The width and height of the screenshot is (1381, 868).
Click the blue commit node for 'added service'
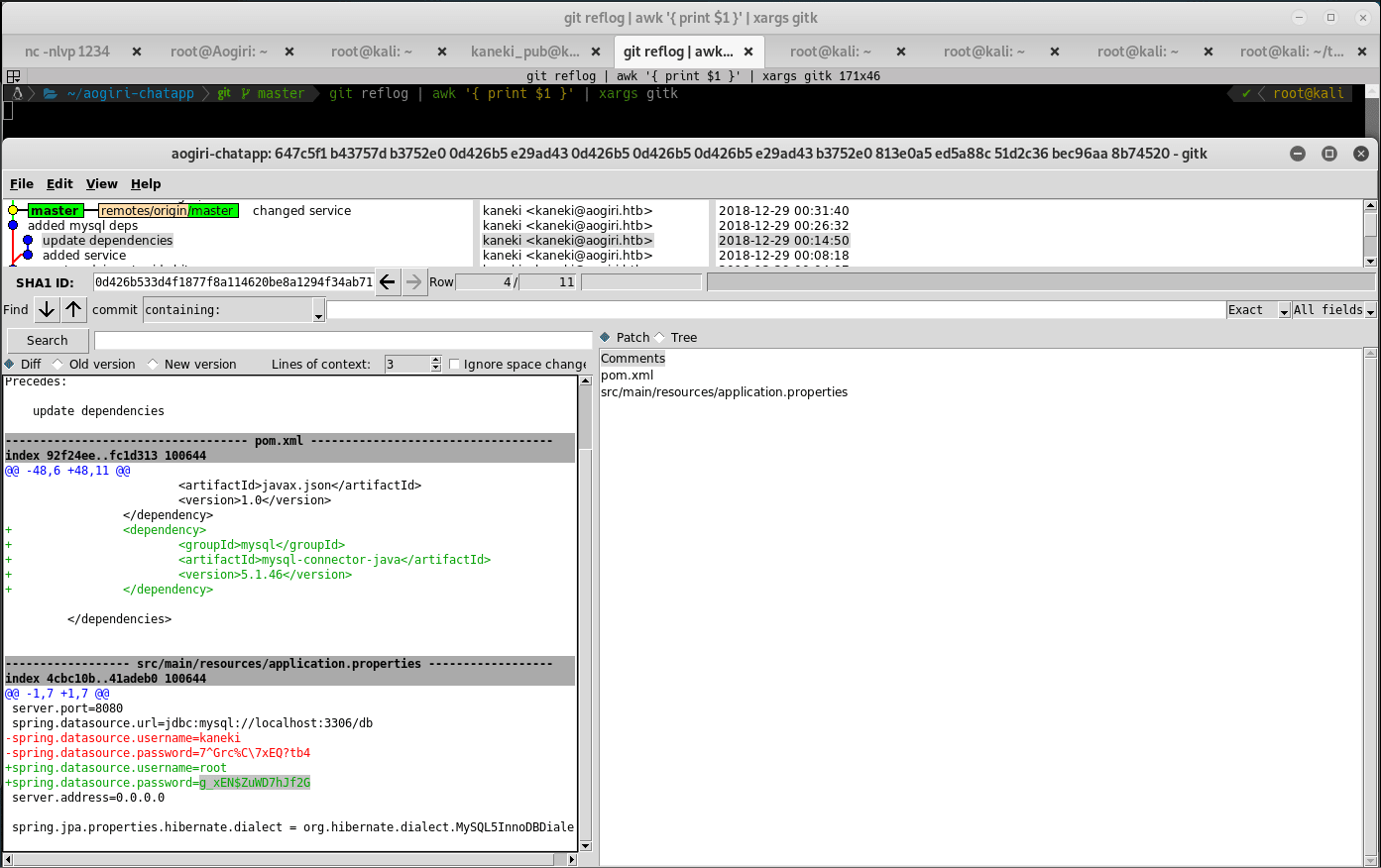point(28,255)
